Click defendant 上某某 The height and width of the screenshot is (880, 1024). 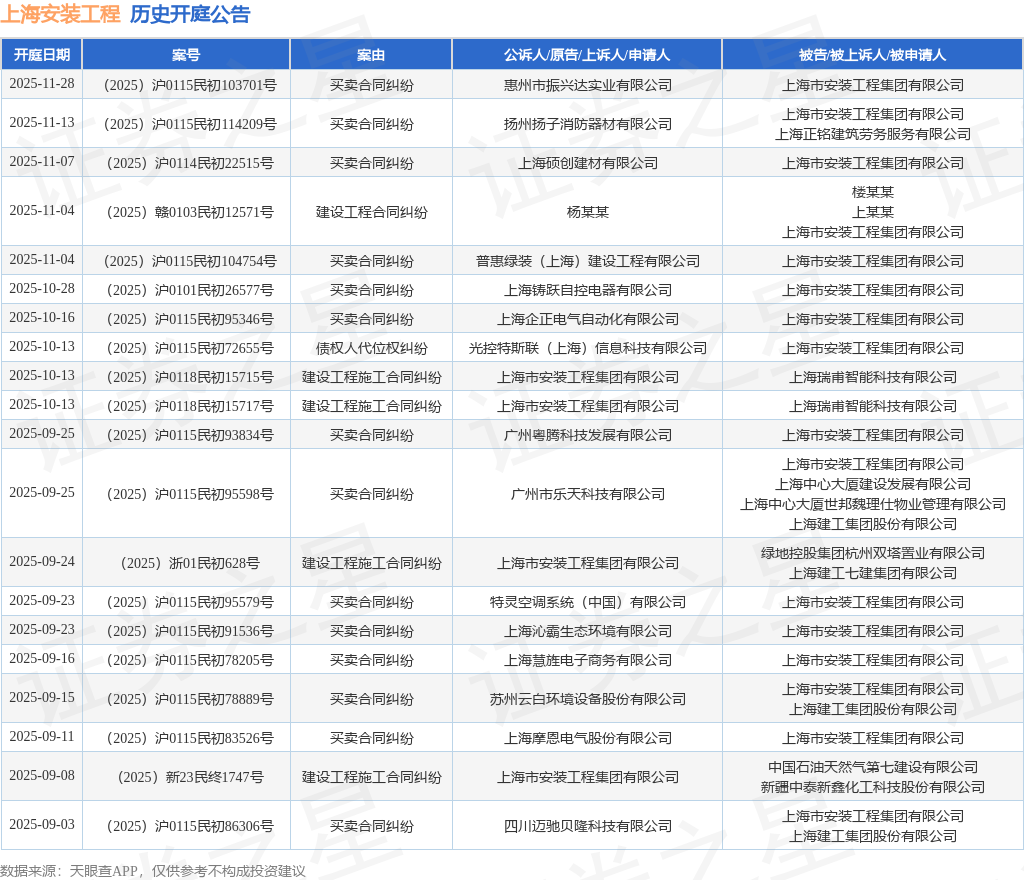[x=872, y=212]
